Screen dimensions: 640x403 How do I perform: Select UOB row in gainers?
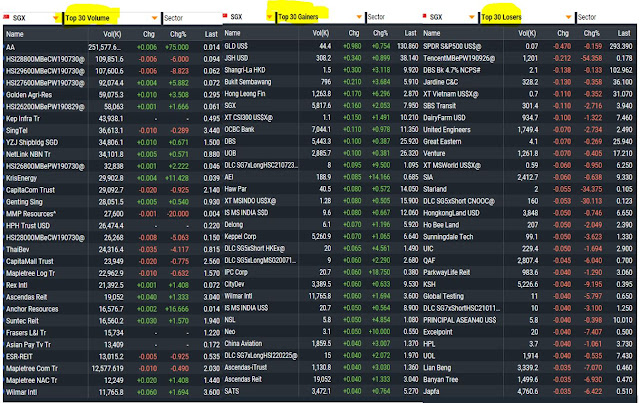(322, 153)
